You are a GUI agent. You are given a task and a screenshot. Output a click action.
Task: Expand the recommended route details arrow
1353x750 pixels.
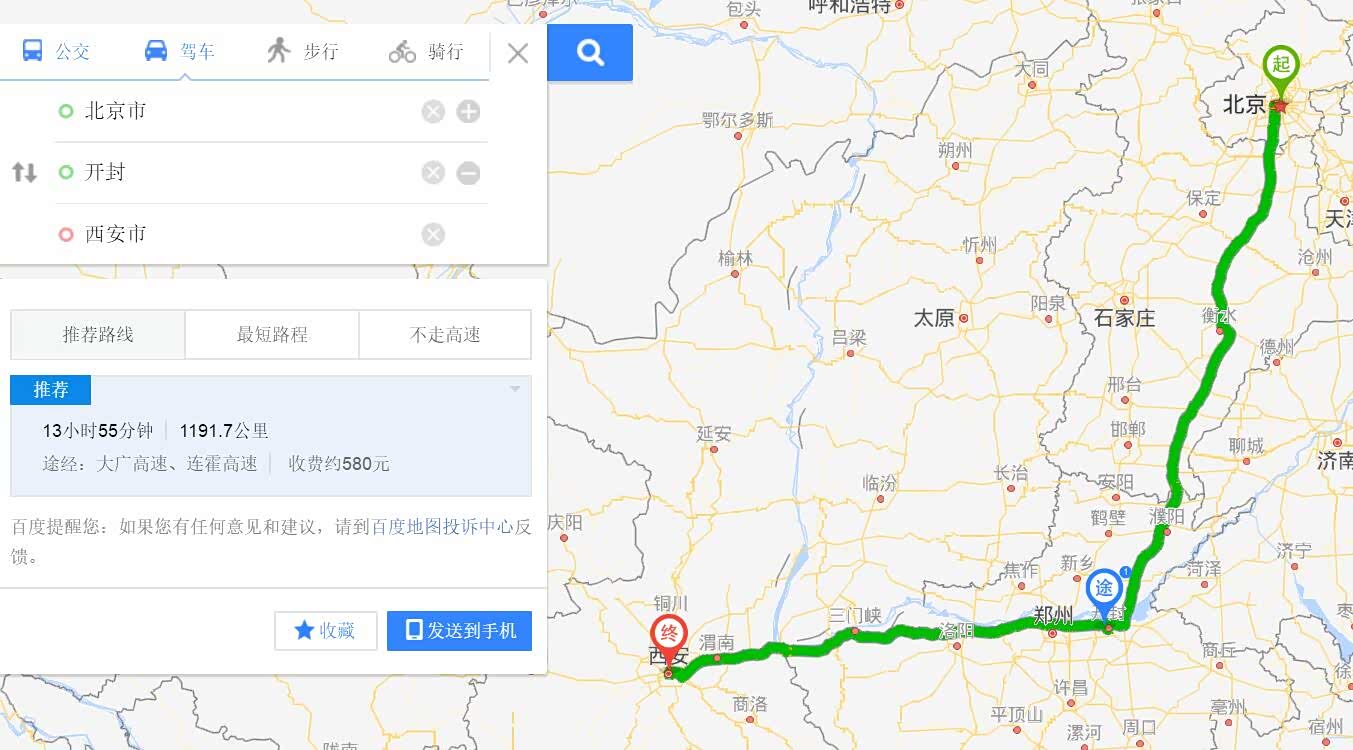click(x=515, y=389)
